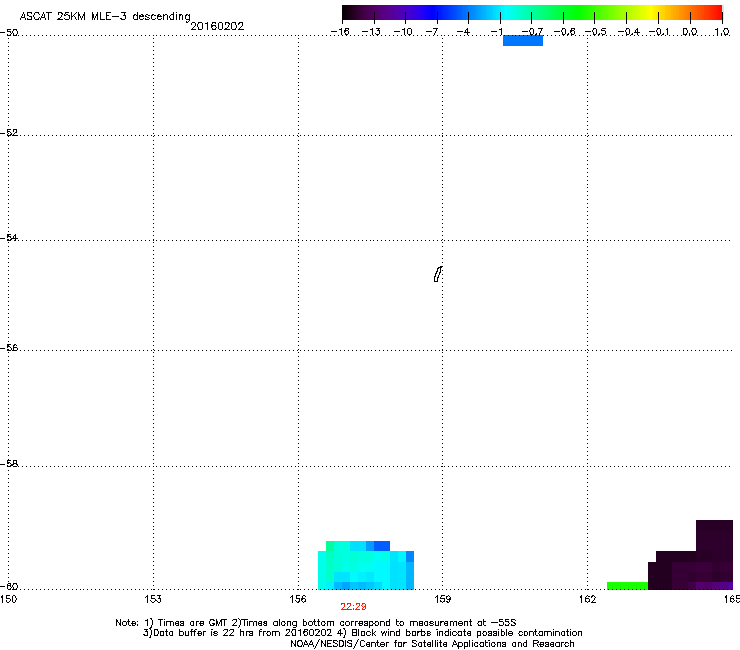Click the dark purple data block at the bottom right
Screen dimensions: 740x650
(x=690, y=555)
